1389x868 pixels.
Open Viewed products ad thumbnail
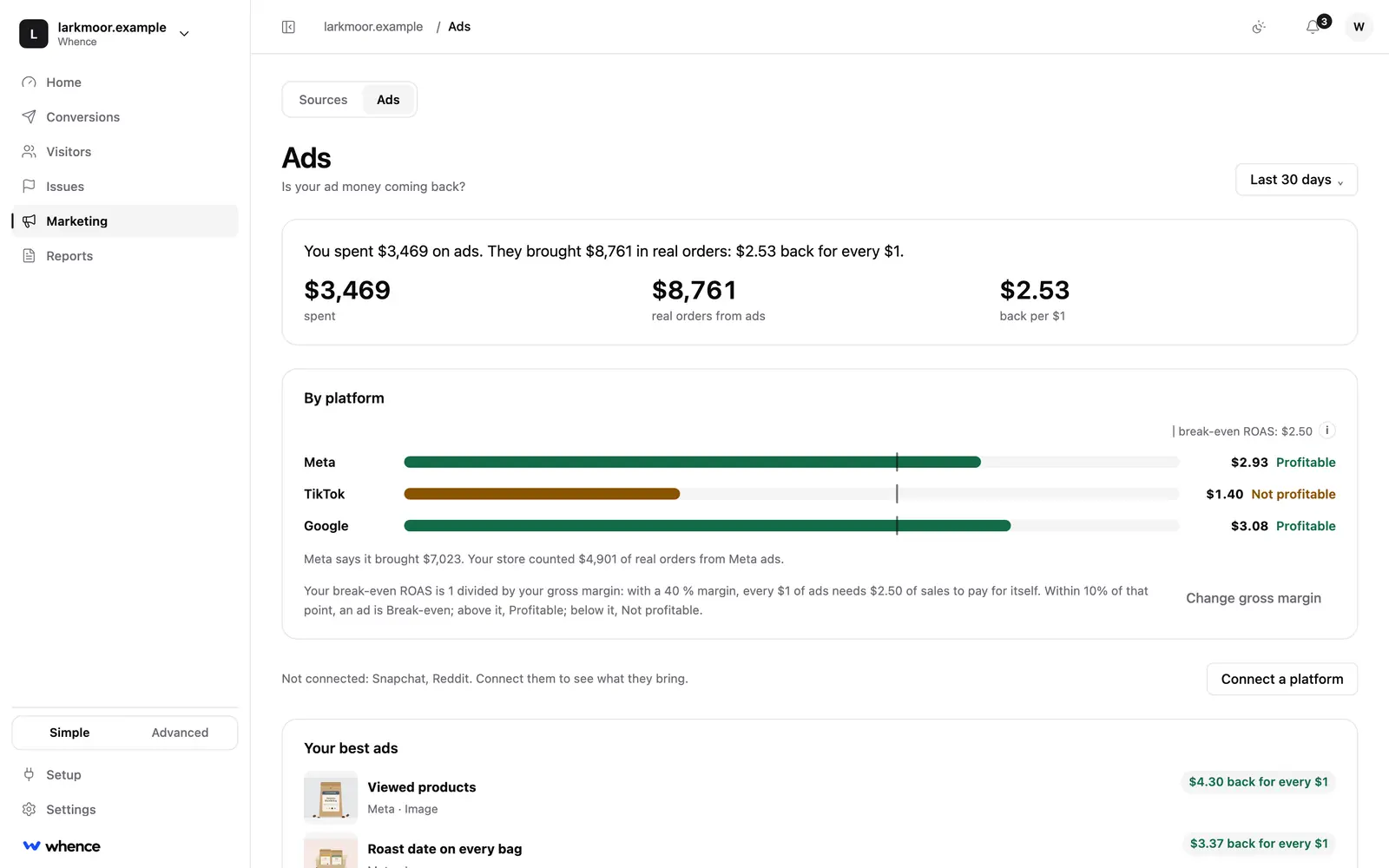pos(331,797)
